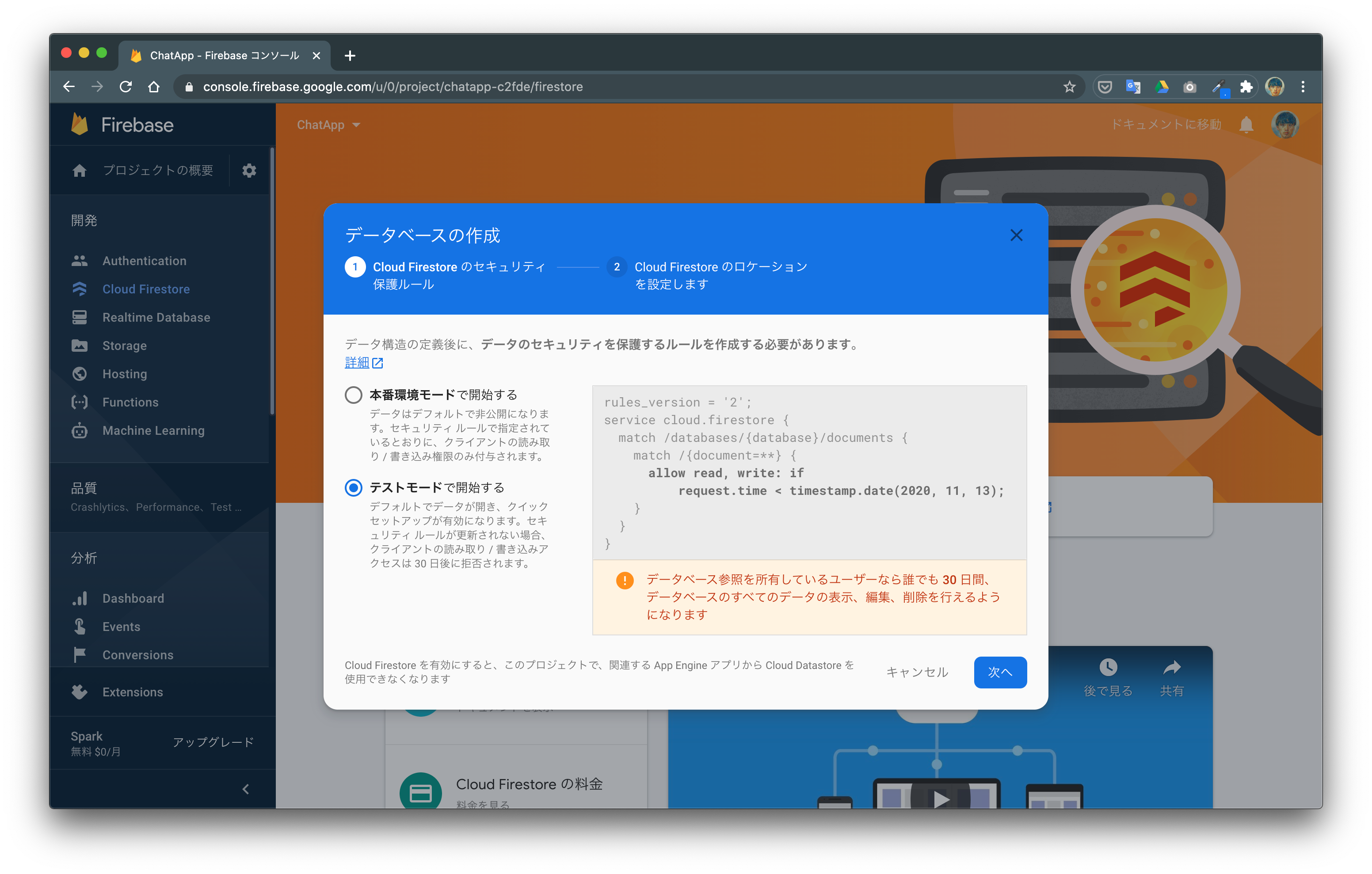Open the ChatApp project dropdown

(x=328, y=125)
